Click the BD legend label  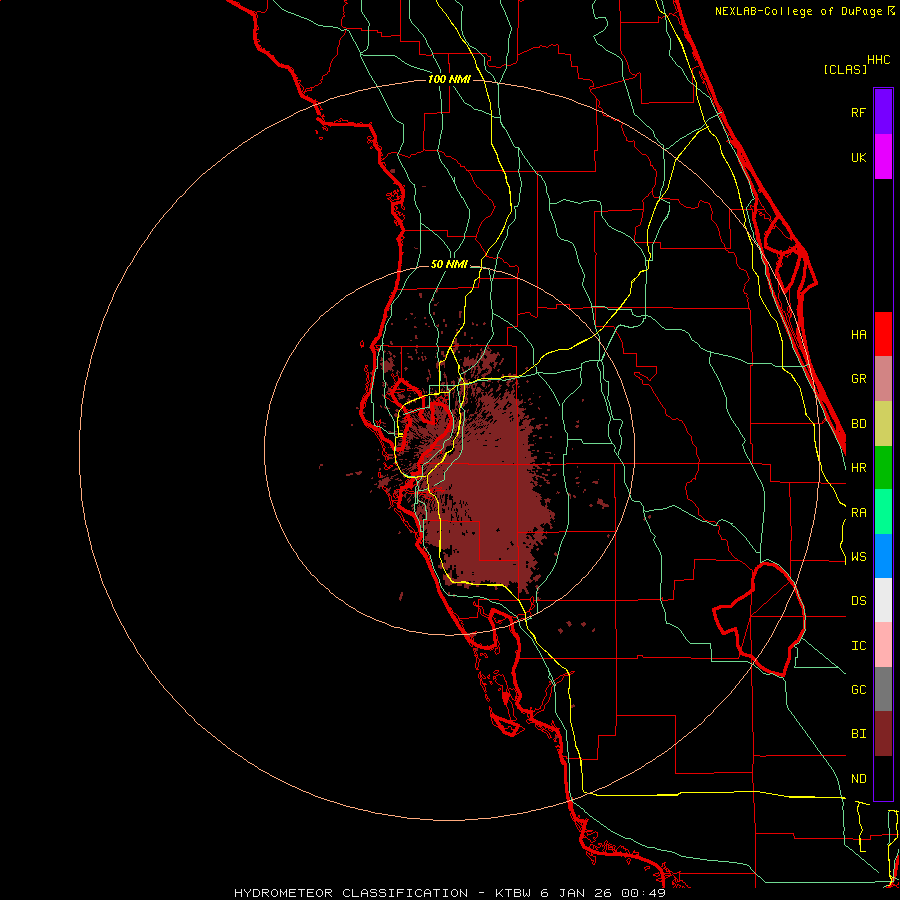[858, 424]
